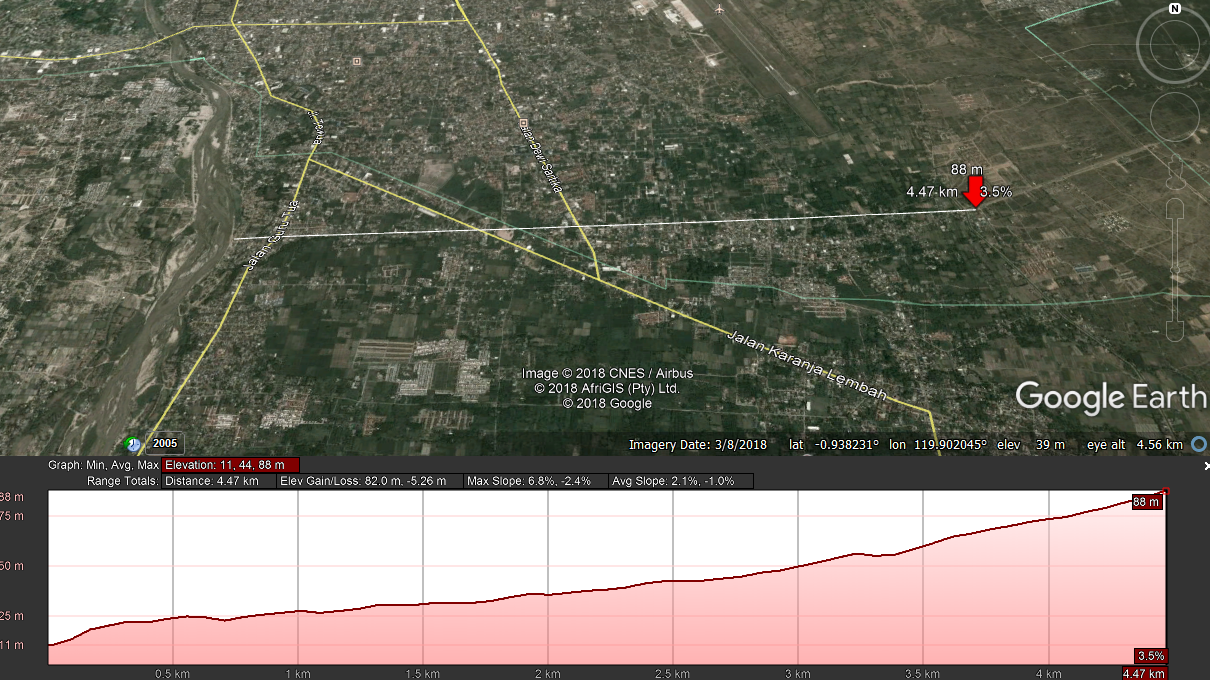Viewport: 1210px width, 680px height.
Task: Close the elevation profile panel
Action: 1202,465
